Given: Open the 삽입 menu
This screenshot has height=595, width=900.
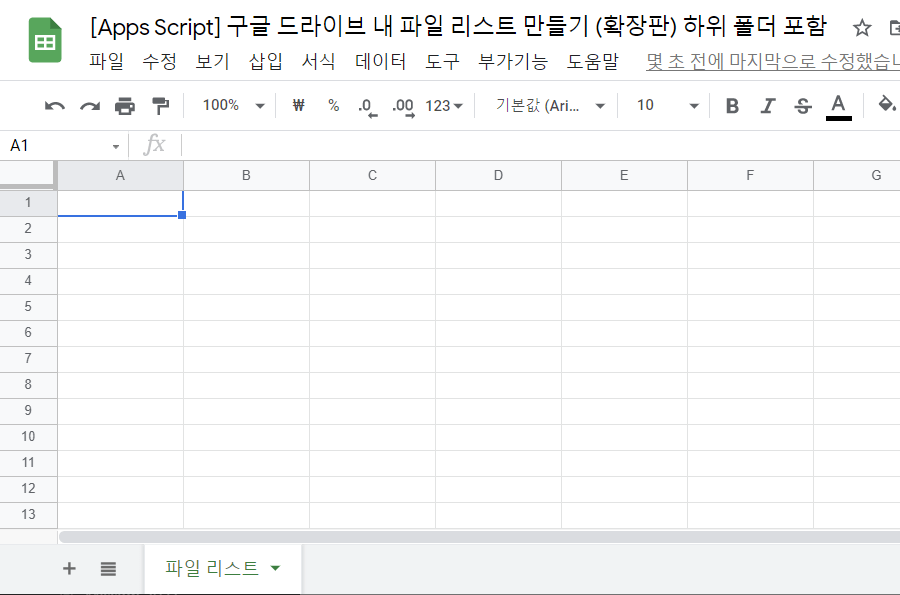Looking at the screenshot, I should [266, 62].
